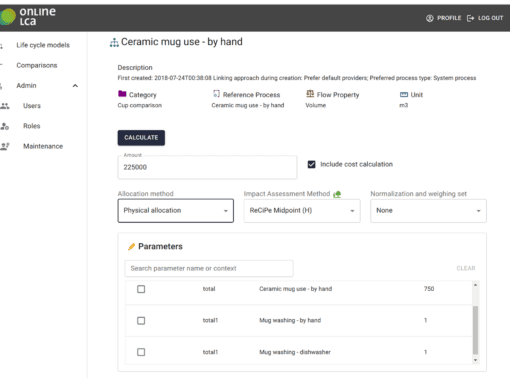Click 'total1' in Mug washing - by hand row

tap(210, 321)
